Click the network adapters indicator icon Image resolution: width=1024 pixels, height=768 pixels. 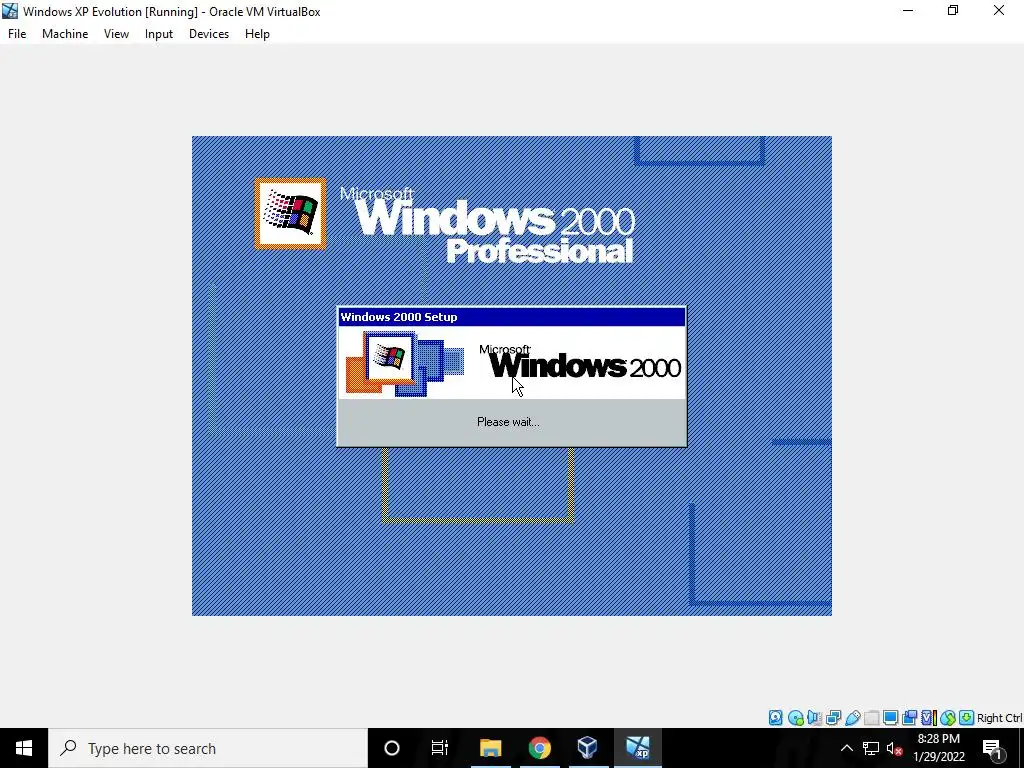pyautogui.click(x=833, y=718)
